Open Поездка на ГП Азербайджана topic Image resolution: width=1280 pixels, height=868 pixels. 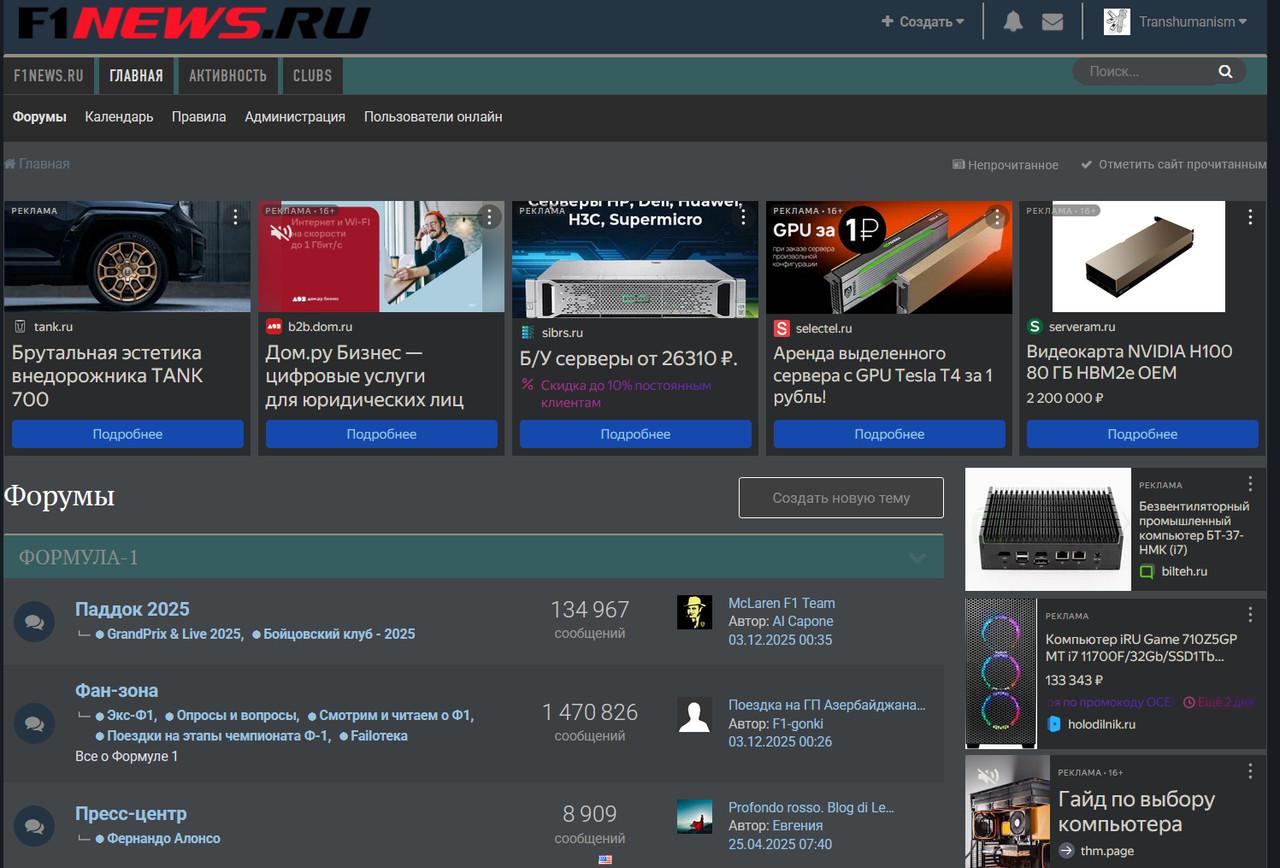[x=827, y=705]
